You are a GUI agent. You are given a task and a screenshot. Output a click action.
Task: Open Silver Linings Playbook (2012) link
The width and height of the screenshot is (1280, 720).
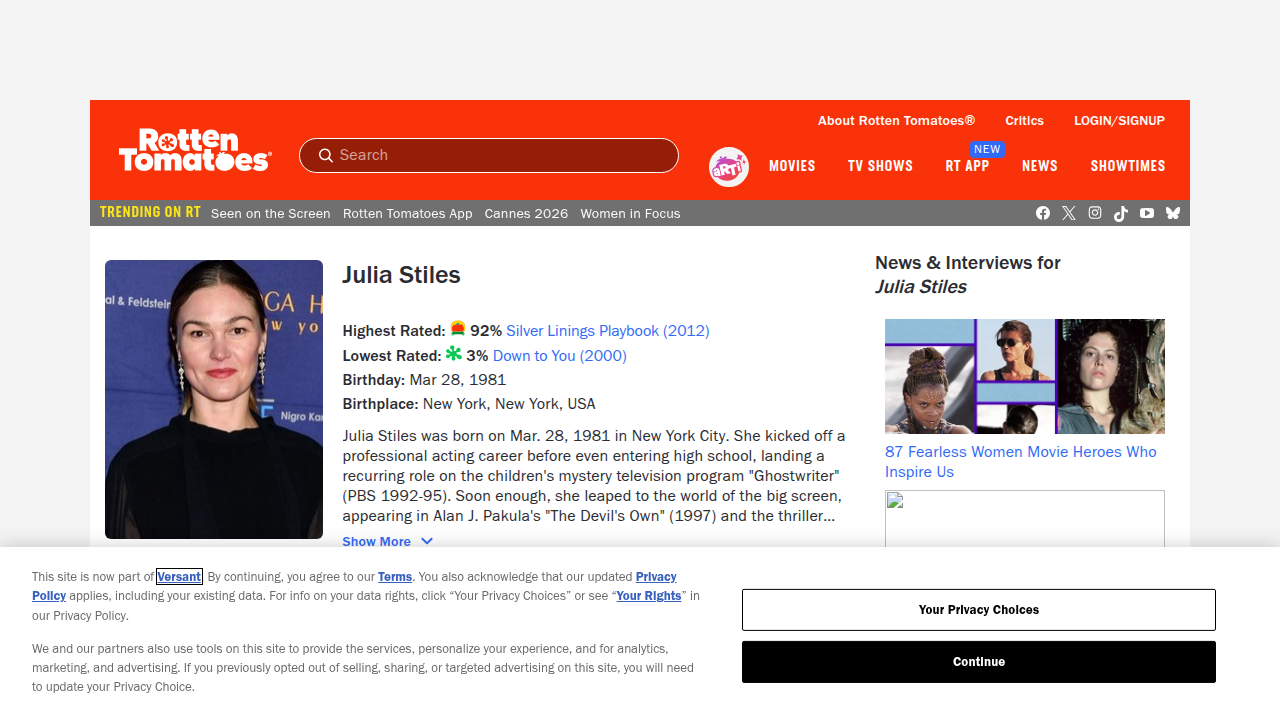coord(608,331)
